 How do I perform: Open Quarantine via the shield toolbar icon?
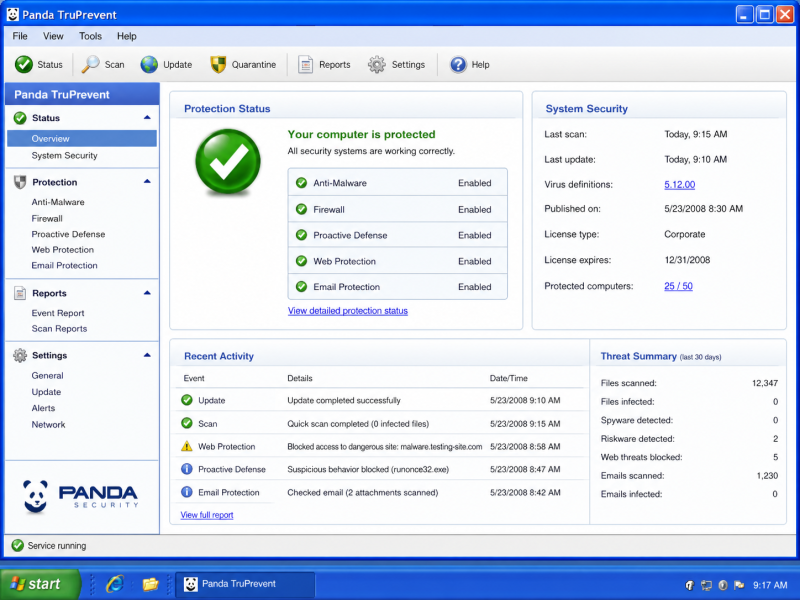(x=218, y=64)
